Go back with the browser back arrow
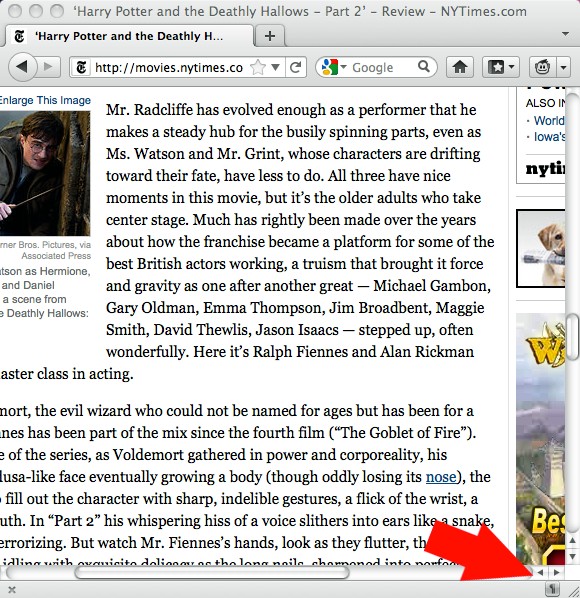Viewport: 580px width, 598px height. (22, 67)
